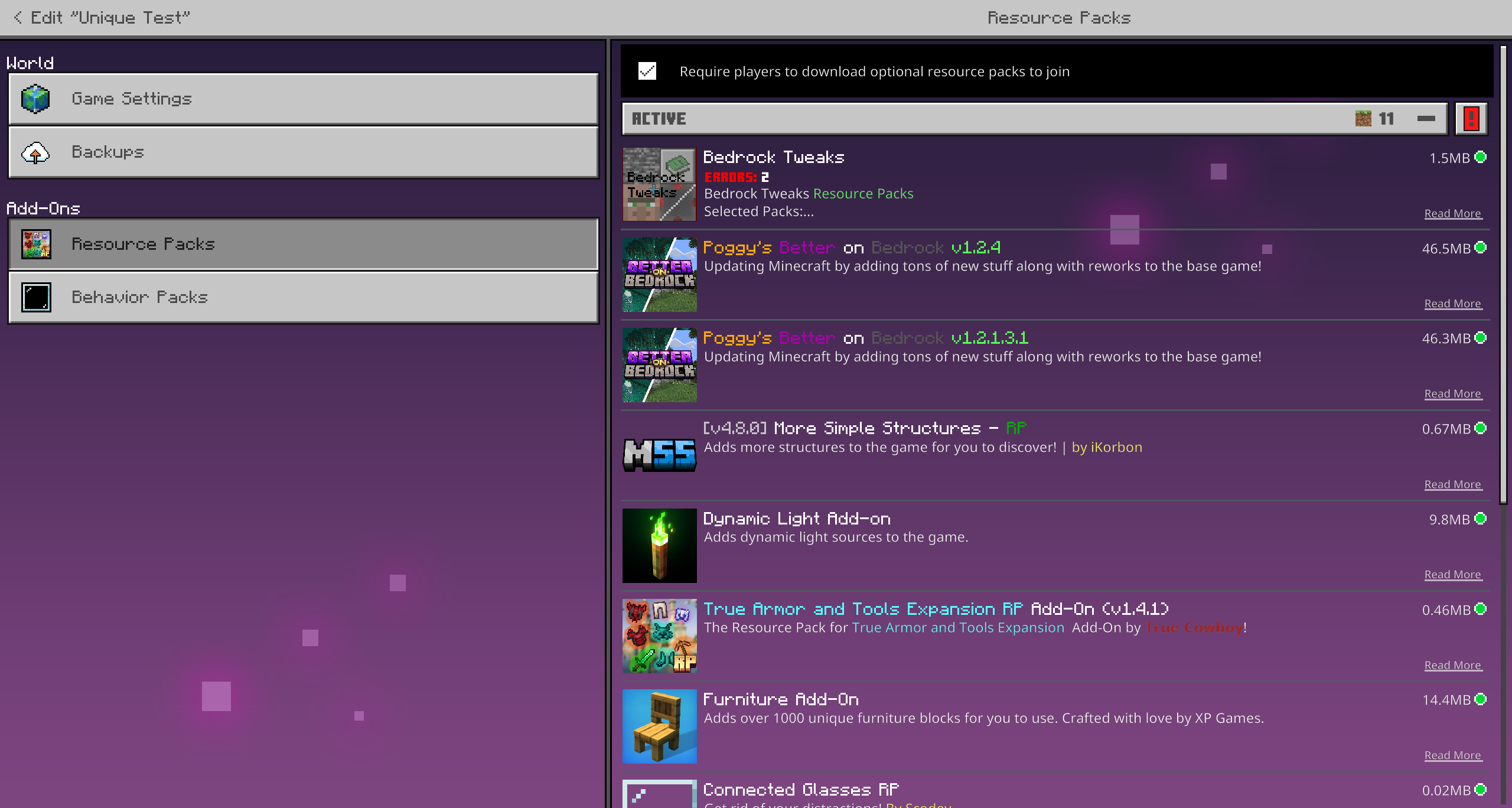This screenshot has width=1512, height=808.
Task: Click the True Armor and Tools pack icon
Action: pyautogui.click(x=659, y=636)
